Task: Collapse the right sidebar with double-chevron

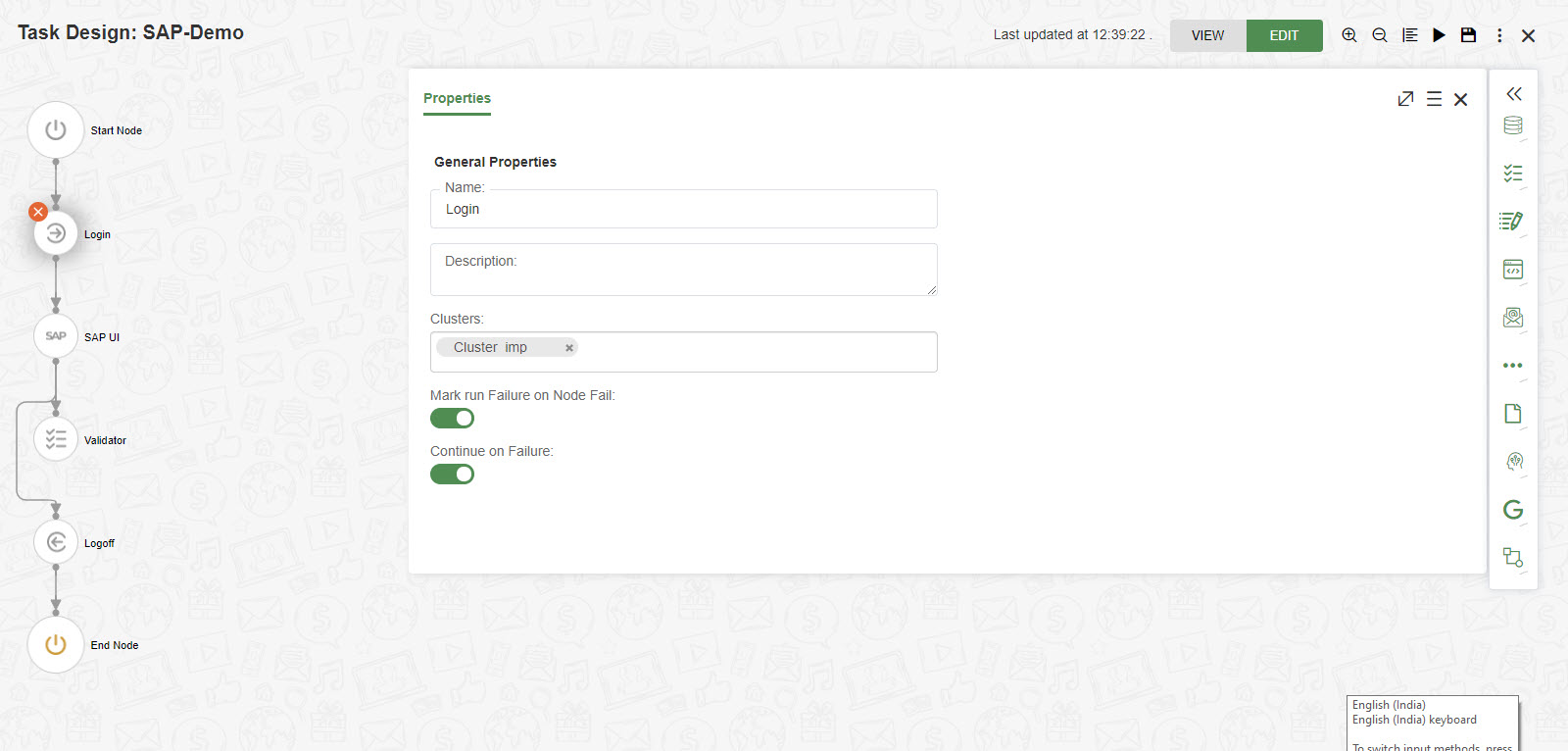Action: point(1513,93)
